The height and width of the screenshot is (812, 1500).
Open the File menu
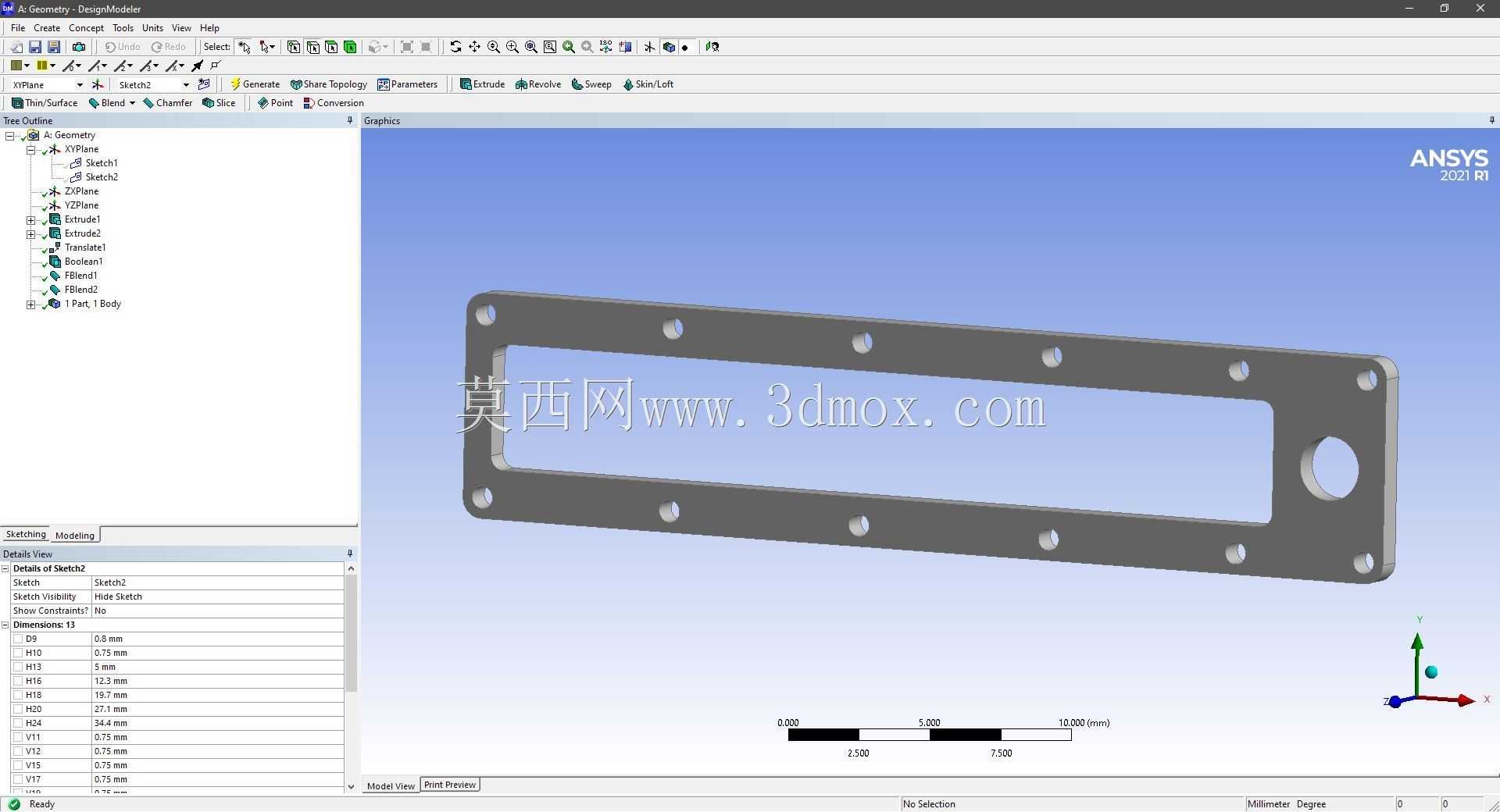[x=18, y=27]
